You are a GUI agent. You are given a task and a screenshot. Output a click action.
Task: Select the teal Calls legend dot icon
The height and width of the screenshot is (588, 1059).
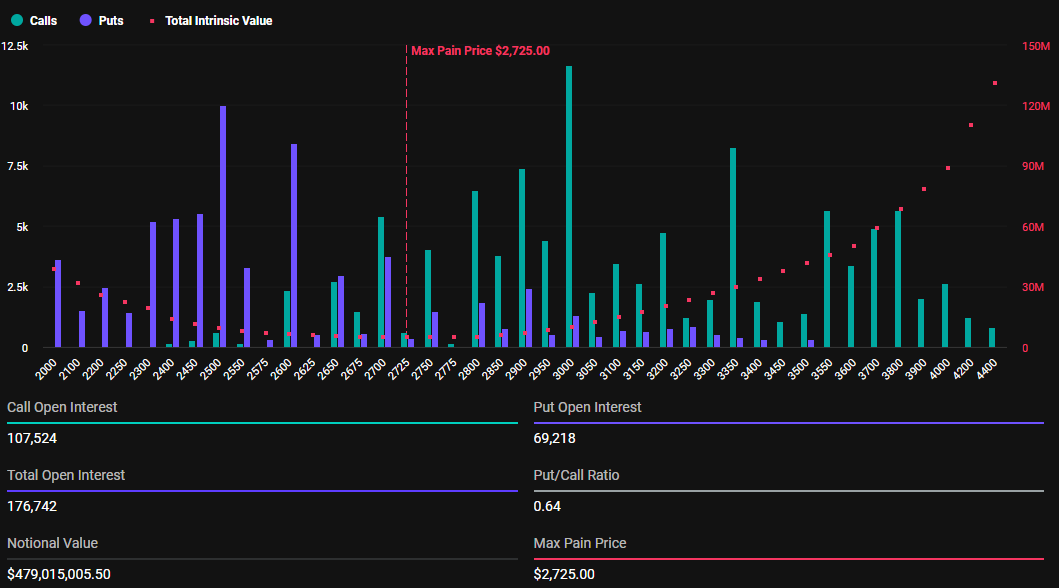click(16, 20)
